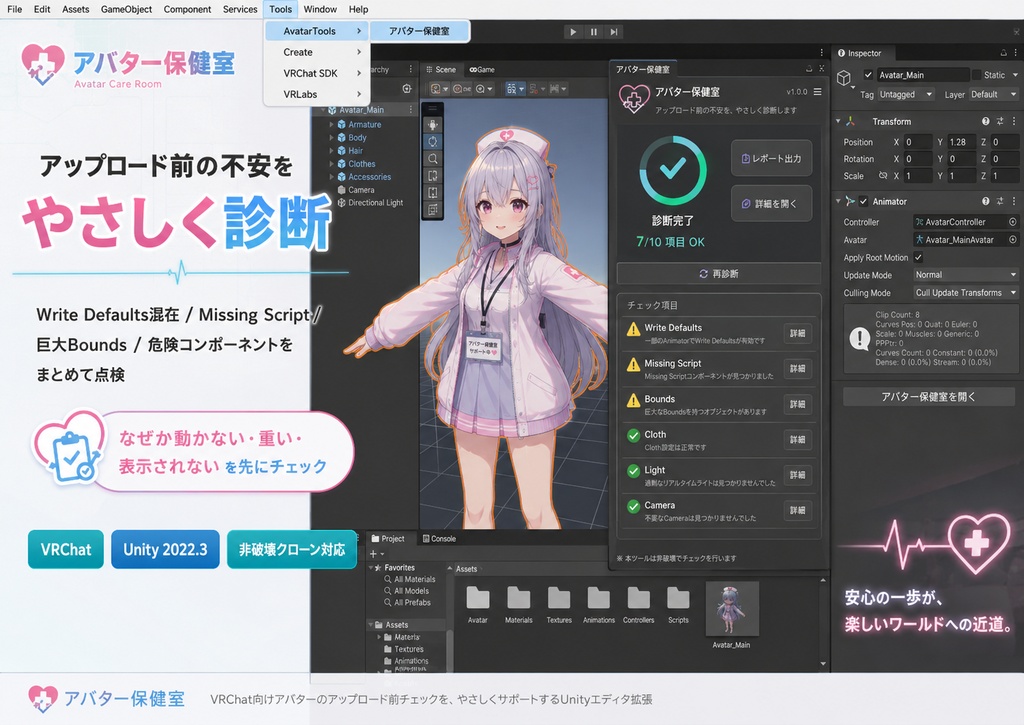Open 詳細 for Write Defaults check

pyautogui.click(x=797, y=333)
